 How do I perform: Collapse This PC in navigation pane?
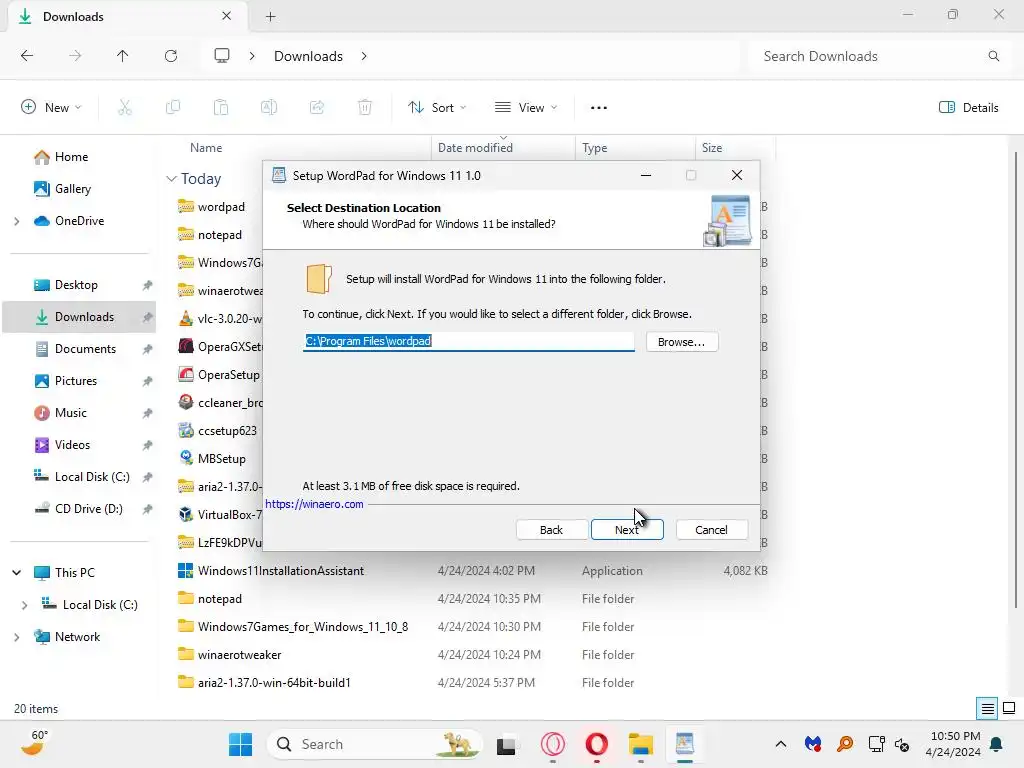coord(16,573)
